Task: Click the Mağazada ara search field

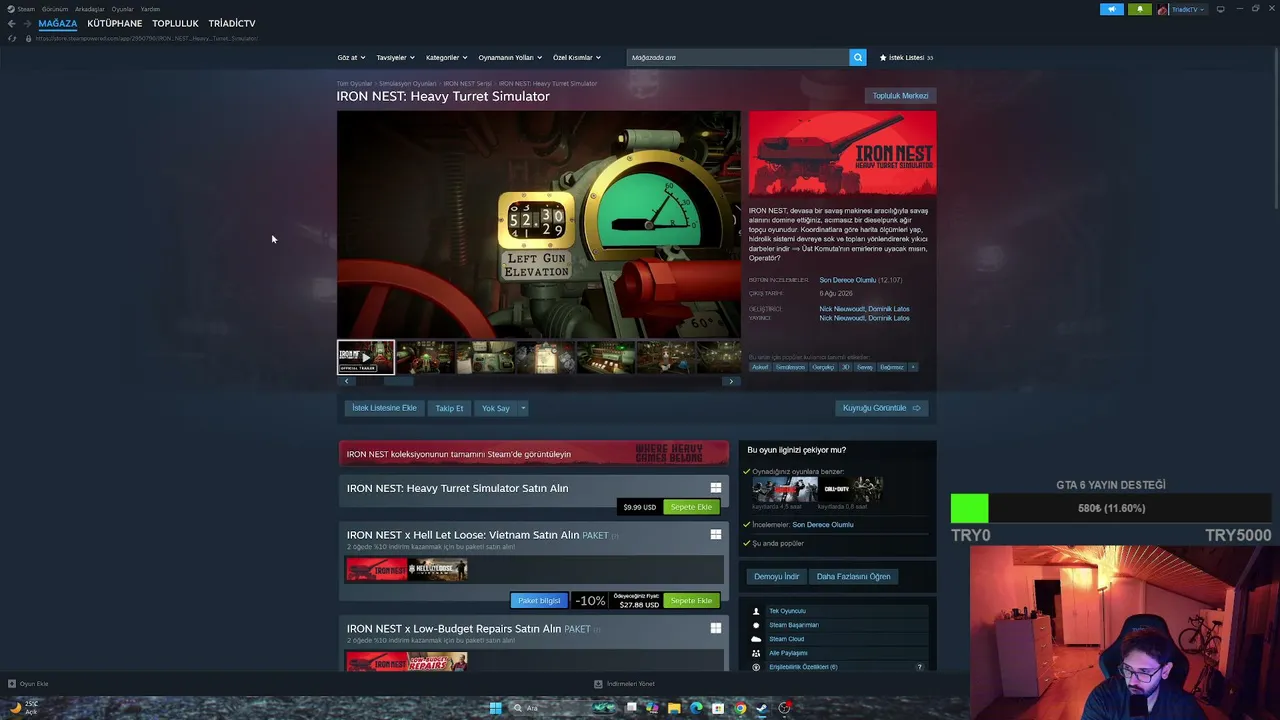Action: point(738,57)
